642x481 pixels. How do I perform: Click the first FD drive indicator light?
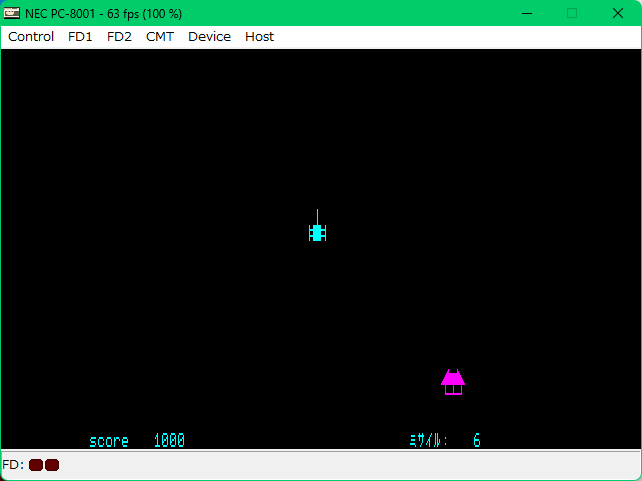(x=36, y=465)
